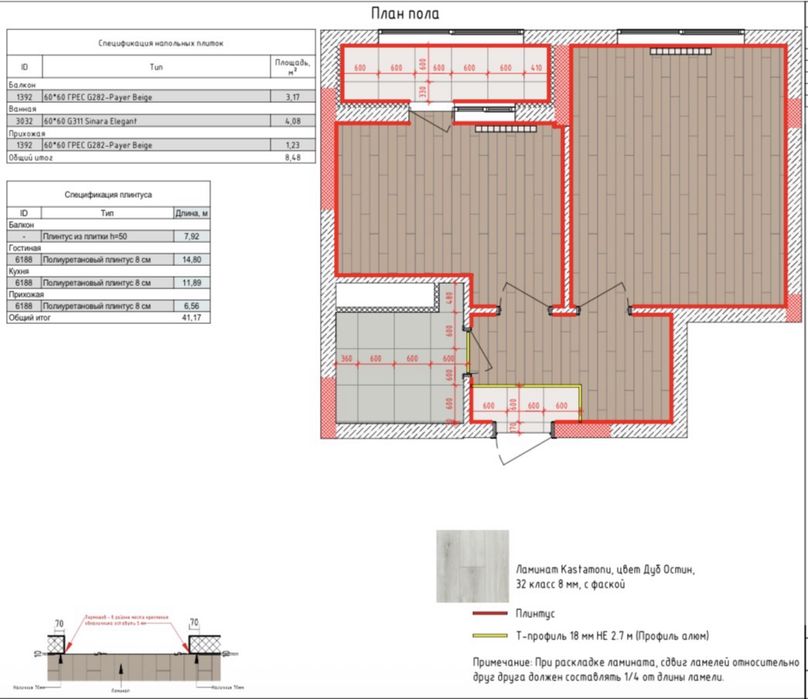
Task: Click the 'Гостиная' row label
Action: point(24,248)
